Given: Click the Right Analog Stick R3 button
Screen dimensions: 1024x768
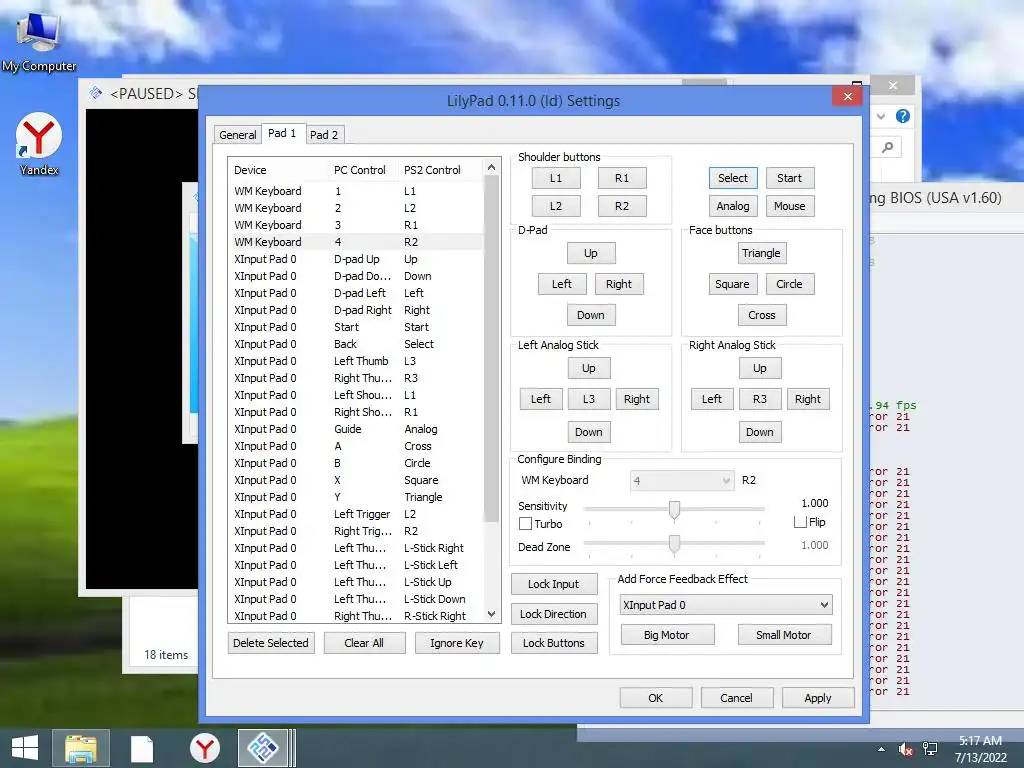Looking at the screenshot, I should [x=760, y=399].
